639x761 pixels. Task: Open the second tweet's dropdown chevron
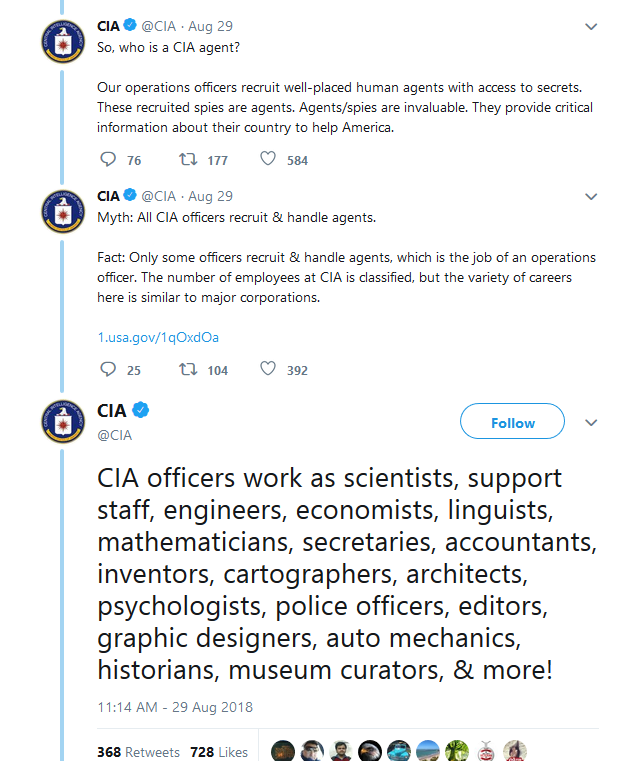click(591, 196)
